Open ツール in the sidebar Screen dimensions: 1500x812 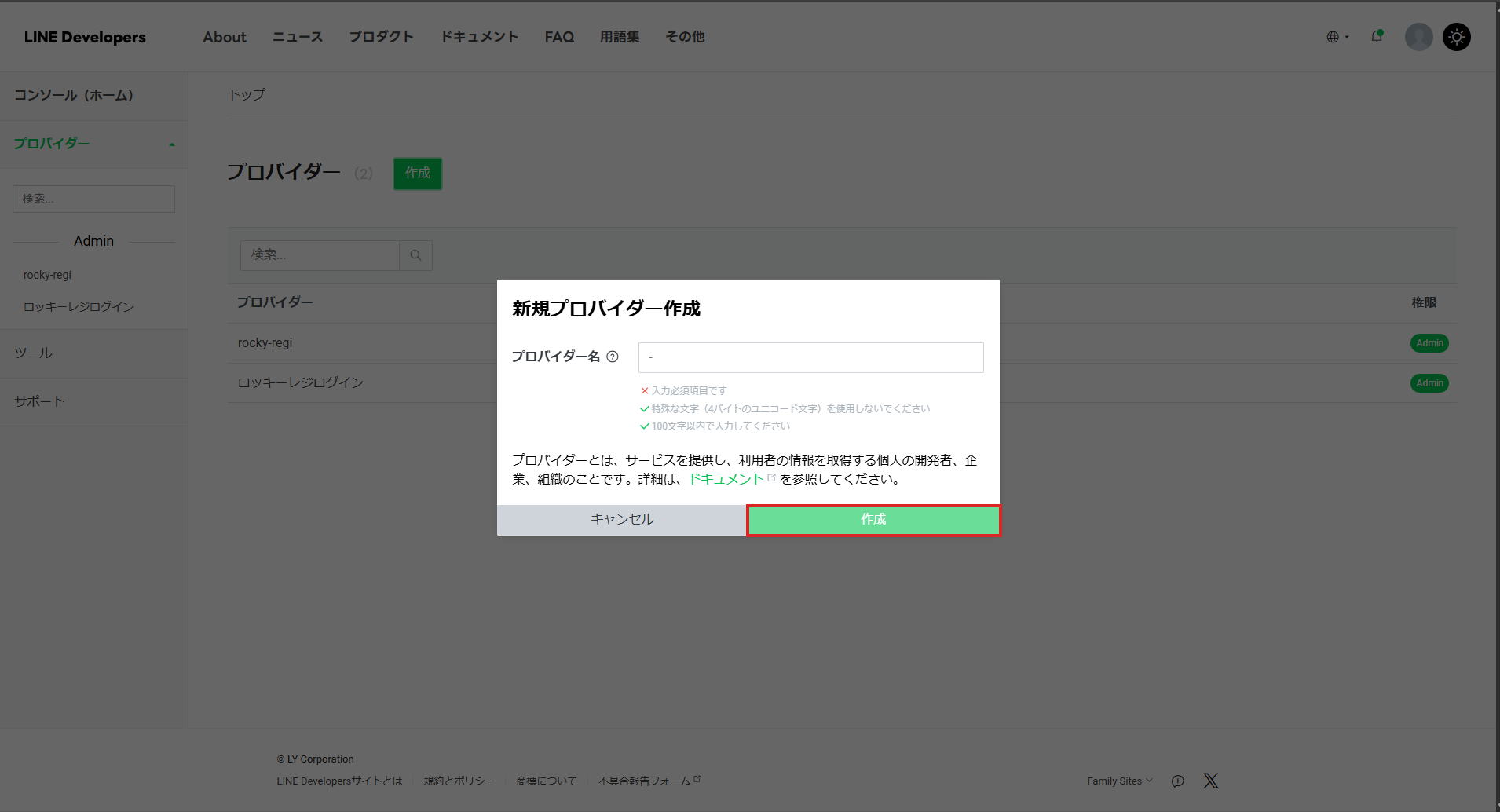click(33, 353)
